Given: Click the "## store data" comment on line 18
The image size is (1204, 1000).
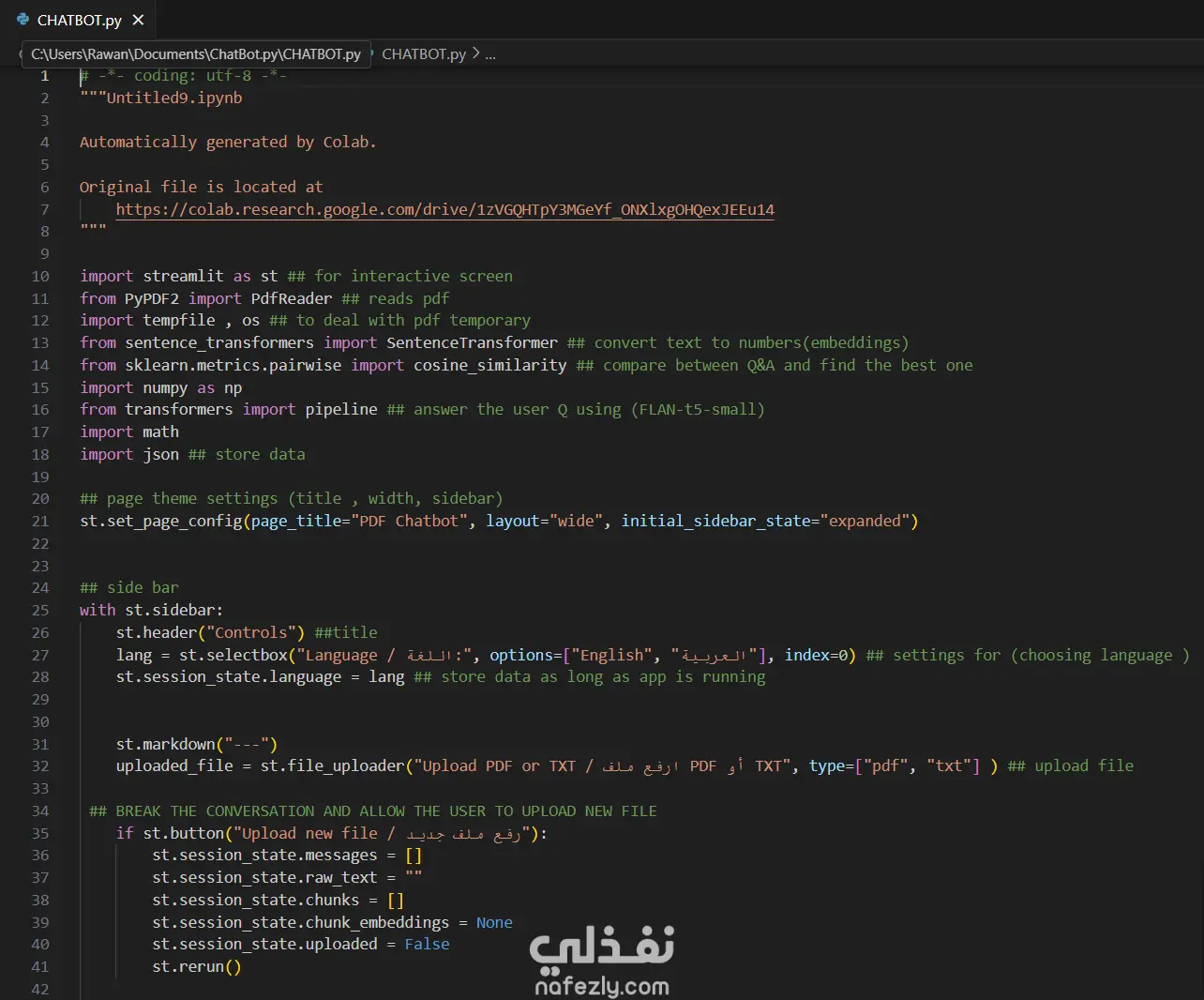Looking at the screenshot, I should coord(247,455).
